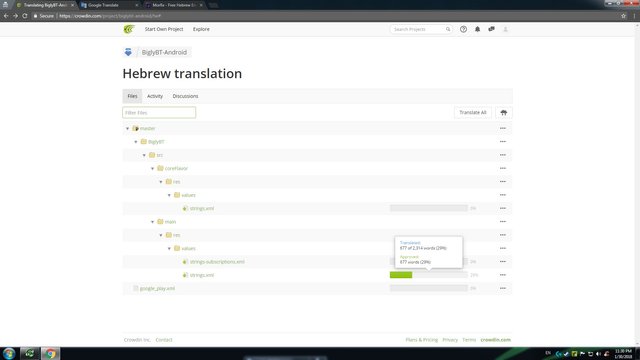Open more options for strings.xml under main

point(503,275)
